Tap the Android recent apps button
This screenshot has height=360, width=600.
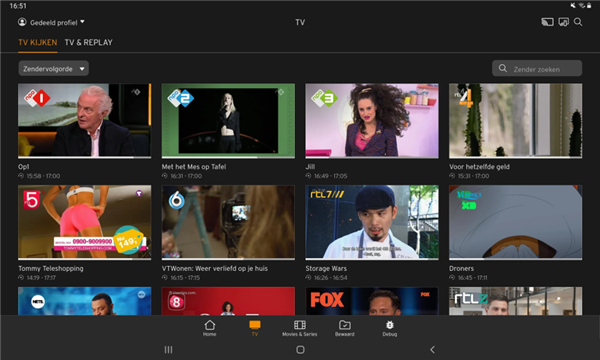coord(168,349)
